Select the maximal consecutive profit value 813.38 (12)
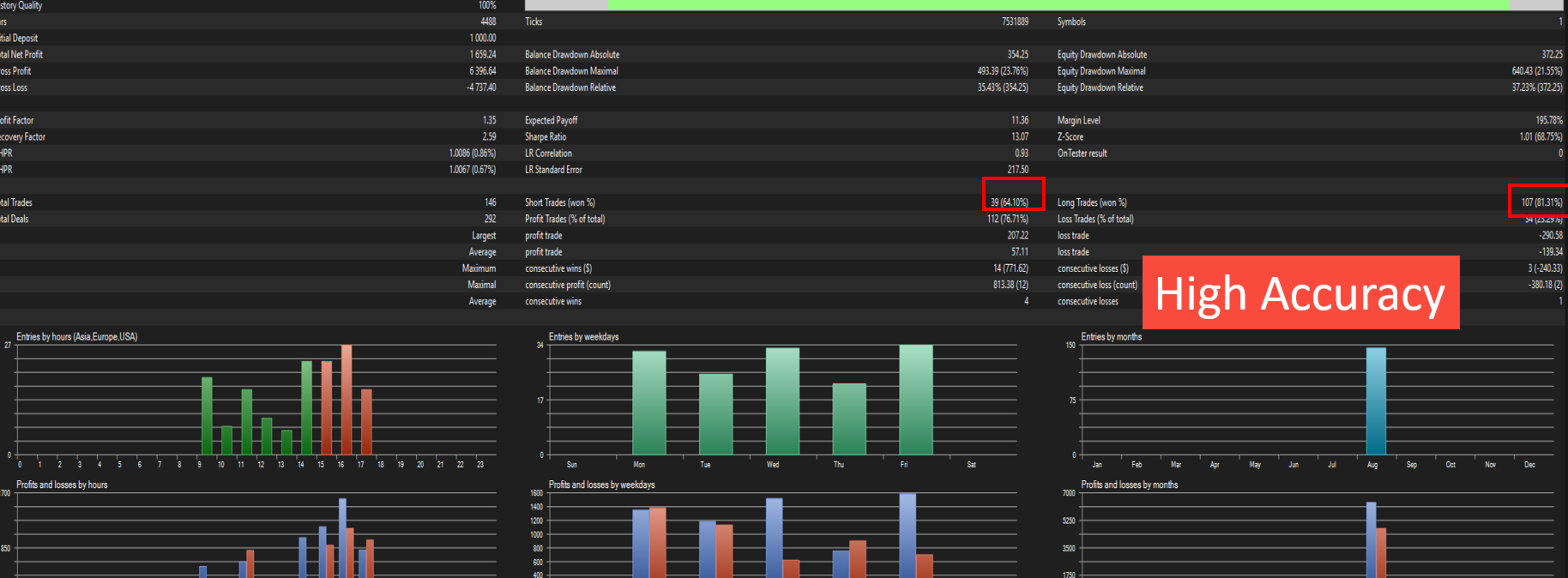This screenshot has width=1568, height=578. pos(1010,285)
